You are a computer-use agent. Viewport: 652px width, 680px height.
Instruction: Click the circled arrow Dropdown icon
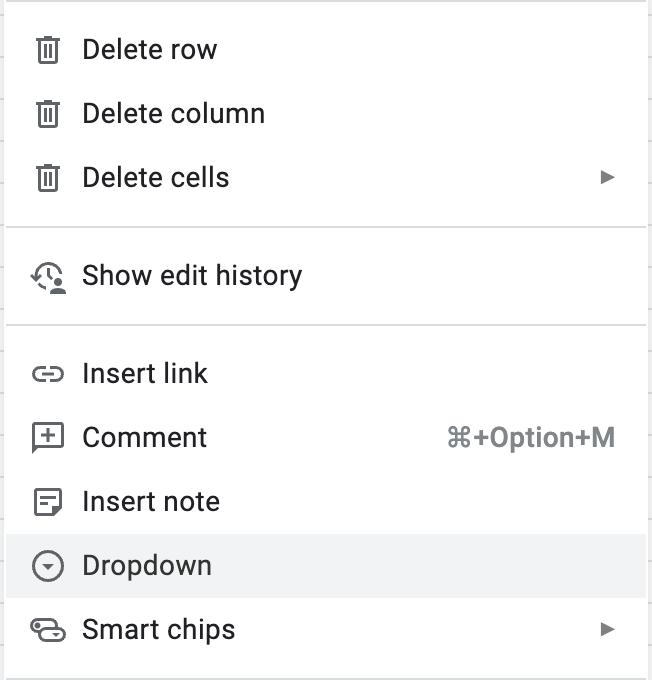pos(48,566)
